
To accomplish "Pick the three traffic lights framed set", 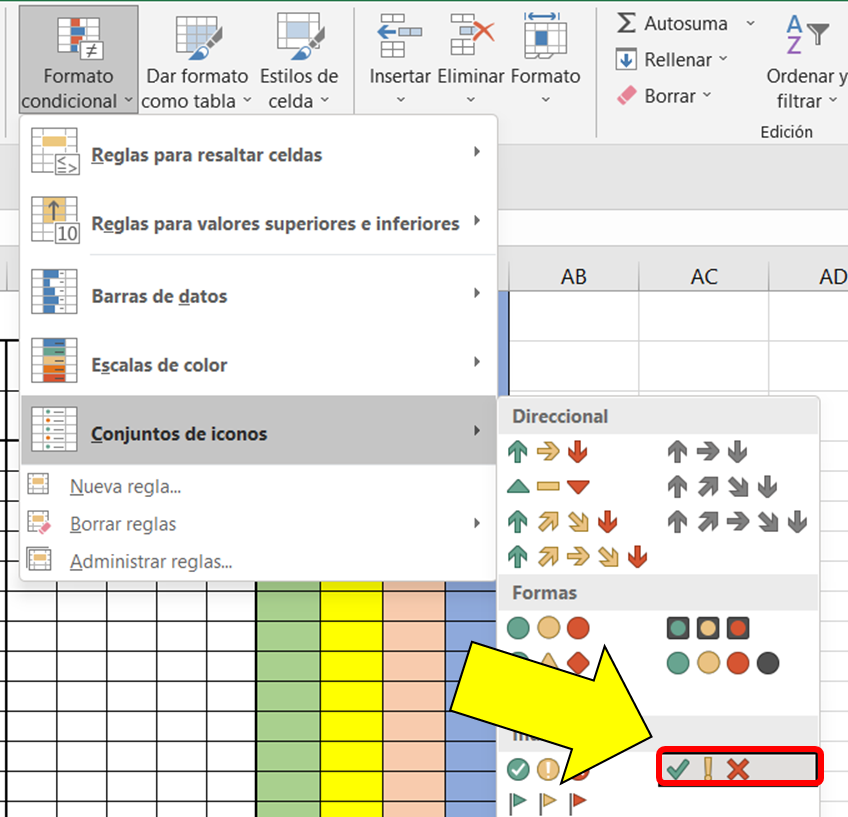I will coord(711,628).
